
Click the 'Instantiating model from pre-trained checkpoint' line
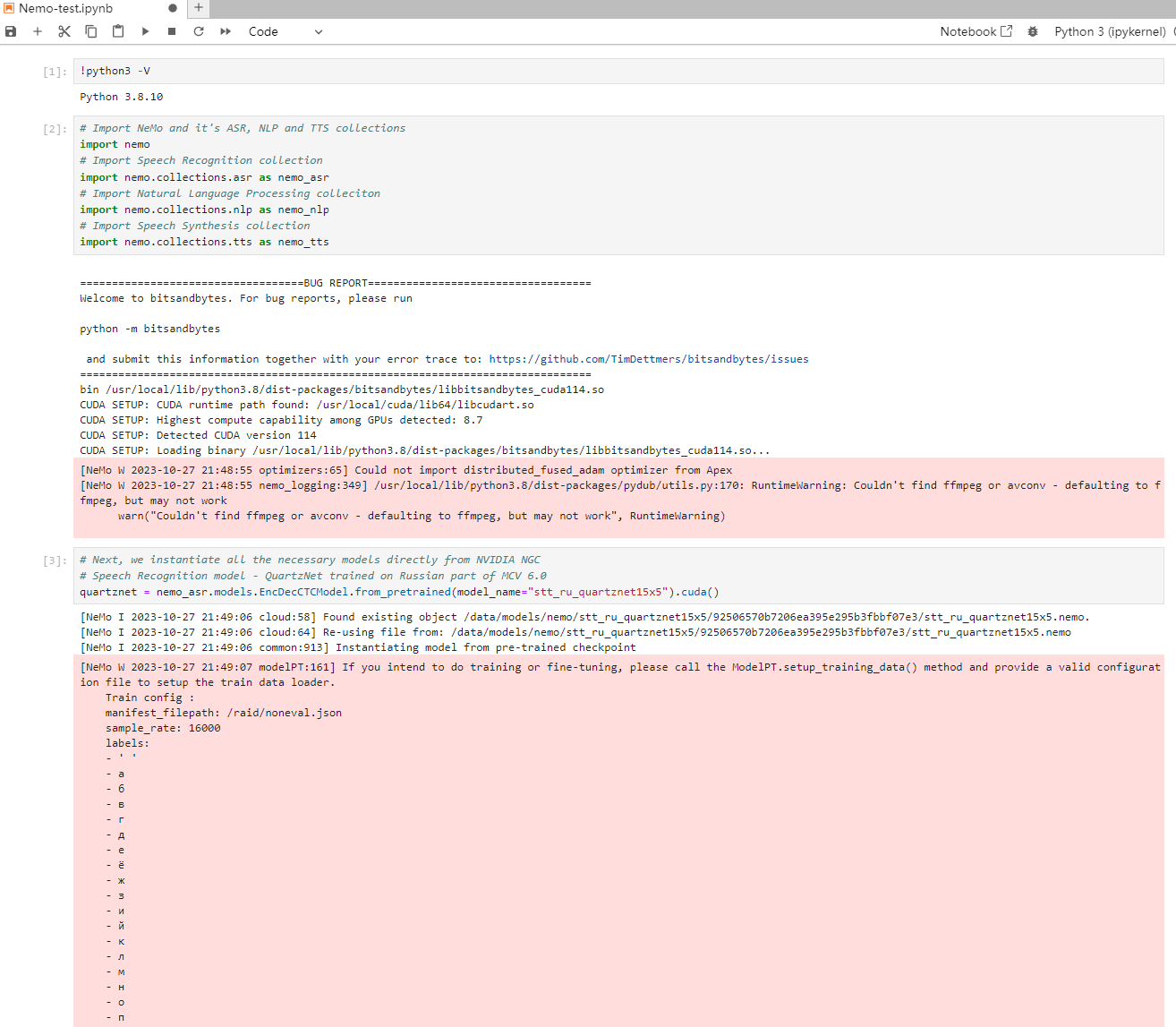coord(358,647)
